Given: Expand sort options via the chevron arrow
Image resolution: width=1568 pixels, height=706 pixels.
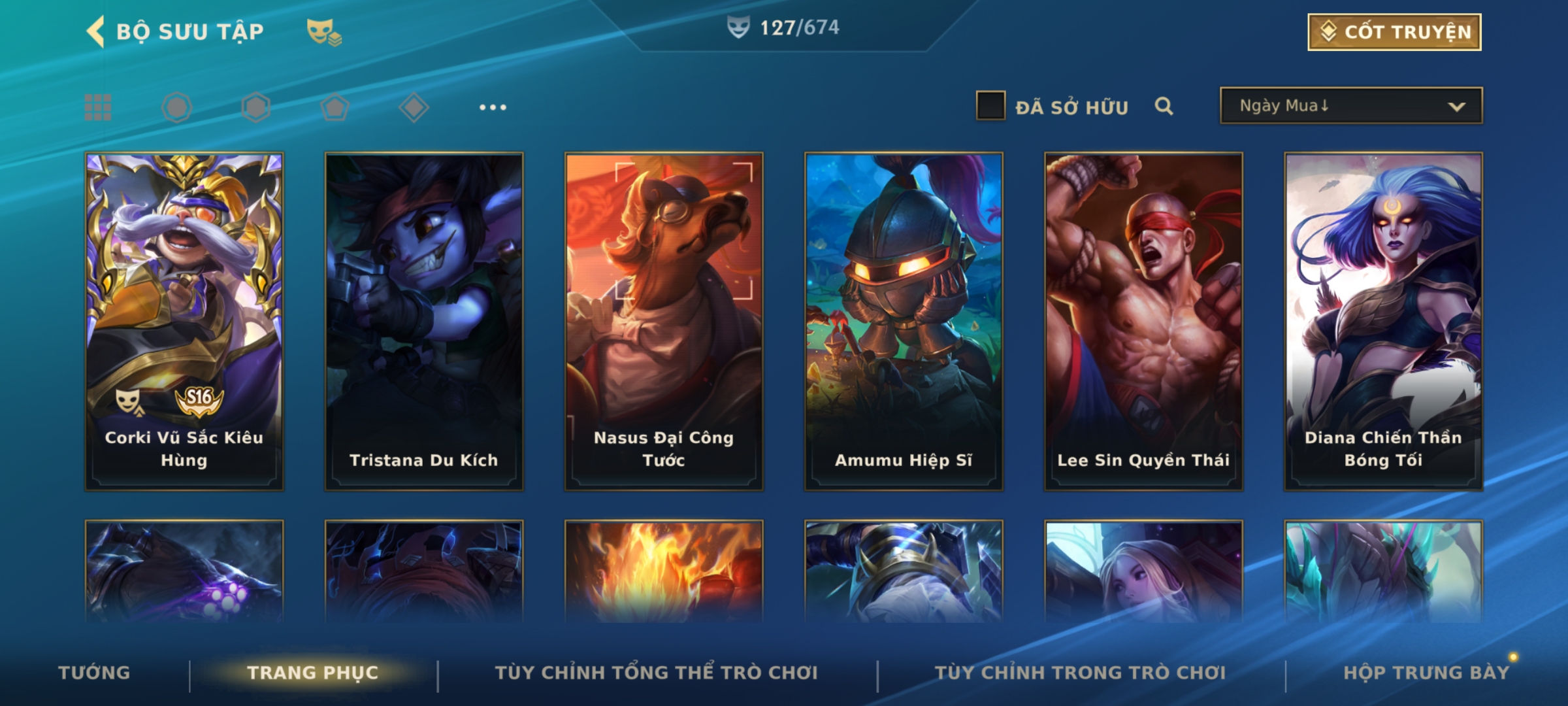Looking at the screenshot, I should (x=1456, y=107).
